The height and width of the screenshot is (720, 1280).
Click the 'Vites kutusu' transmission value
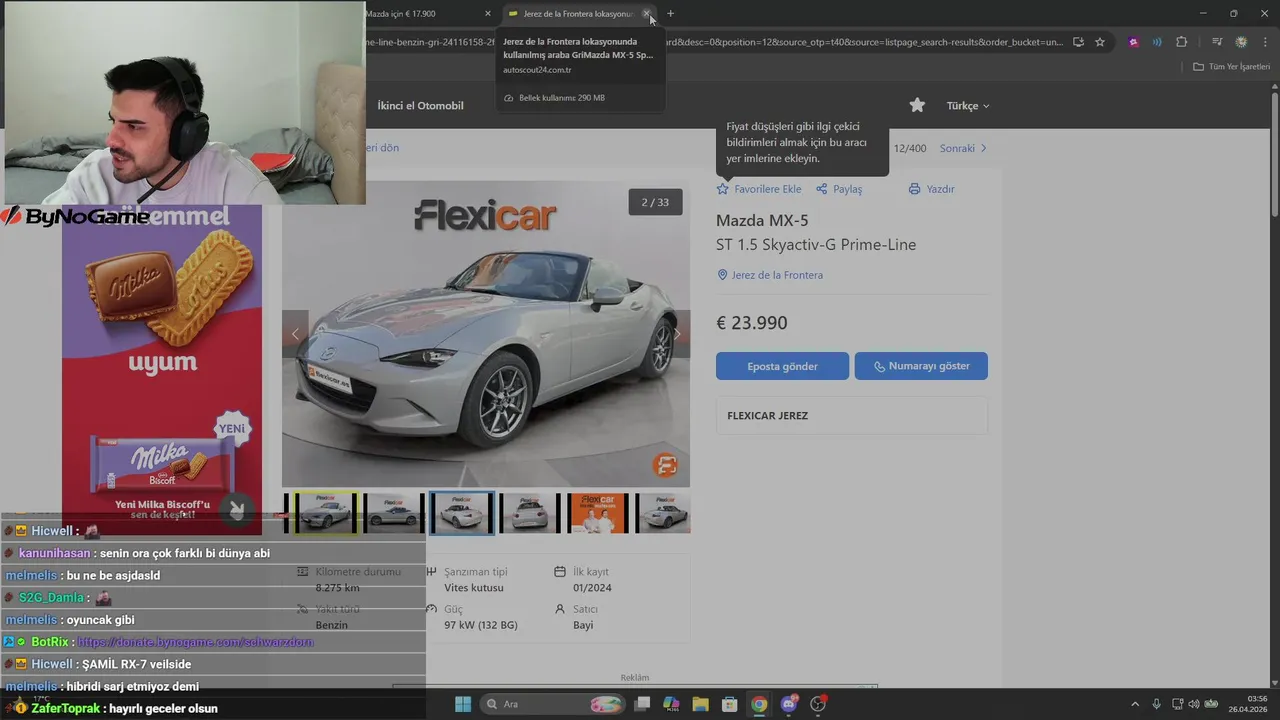coord(474,588)
